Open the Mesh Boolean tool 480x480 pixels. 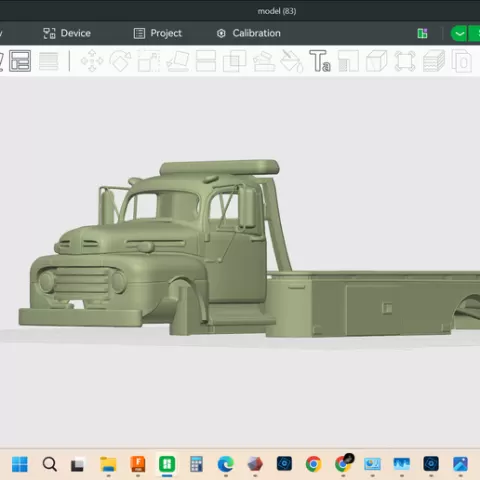point(234,61)
